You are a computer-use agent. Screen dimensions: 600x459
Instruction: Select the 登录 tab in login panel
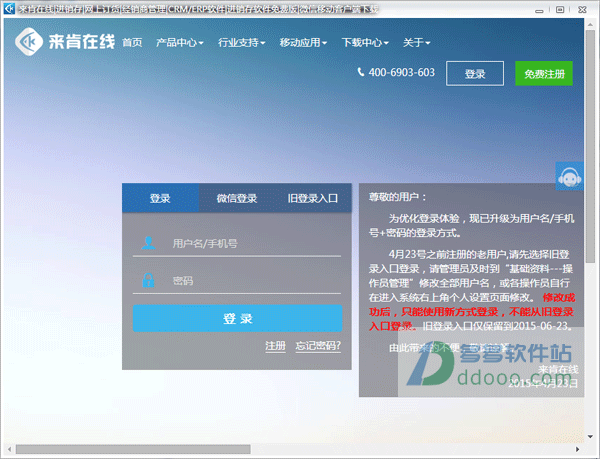[160, 198]
